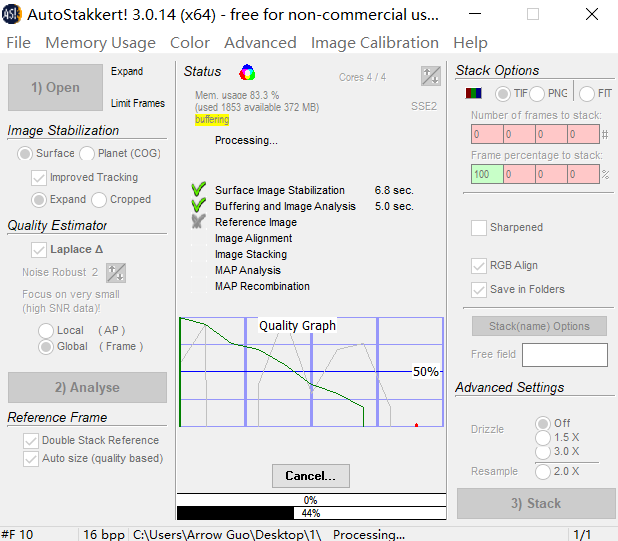Toggle the RGB Align checkbox
This screenshot has height=541, width=618.
(479, 266)
